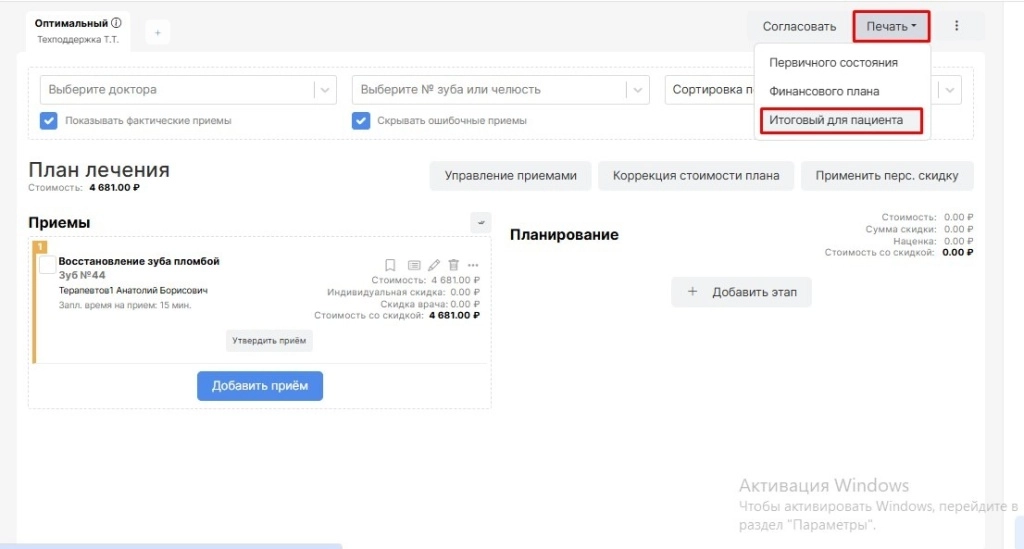Image resolution: width=1024 pixels, height=549 pixels.
Task: Click the Добавить приём button
Action: click(259, 386)
